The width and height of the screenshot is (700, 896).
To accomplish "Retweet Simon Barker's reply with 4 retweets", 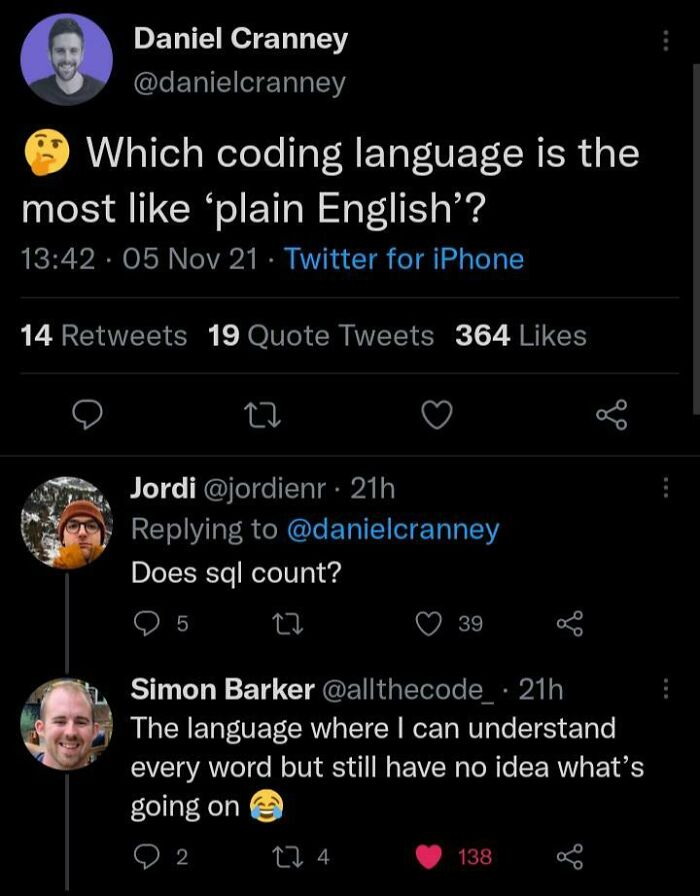I will pyautogui.click(x=288, y=857).
